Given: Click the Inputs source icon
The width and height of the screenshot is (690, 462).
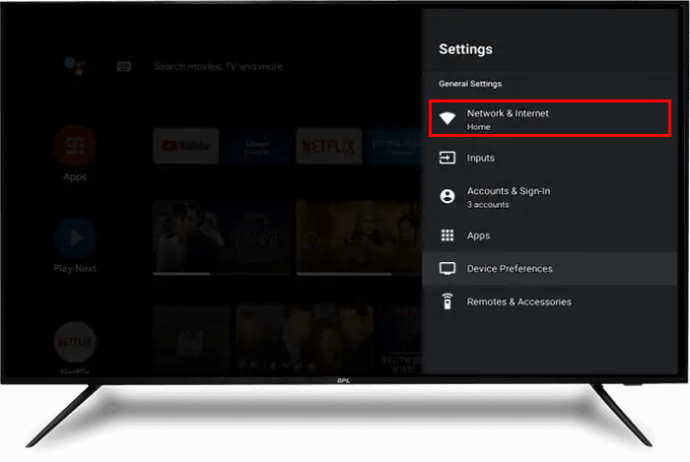Looking at the screenshot, I should coord(448,158).
